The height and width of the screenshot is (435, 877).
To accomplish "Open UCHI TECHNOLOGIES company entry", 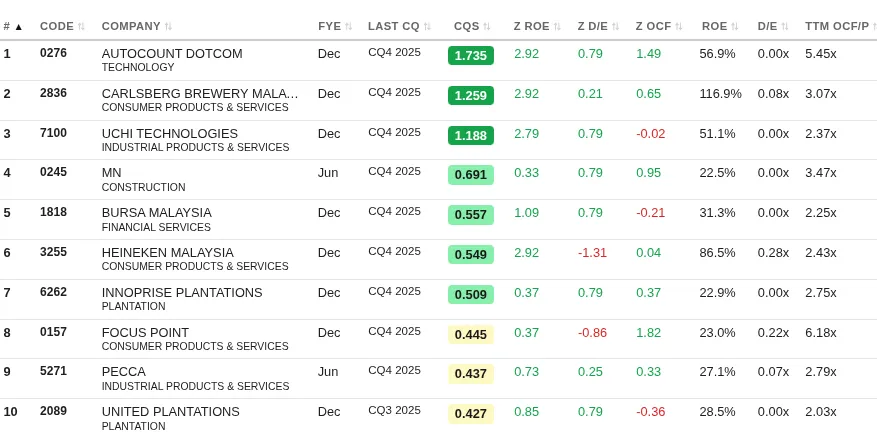I will [169, 134].
